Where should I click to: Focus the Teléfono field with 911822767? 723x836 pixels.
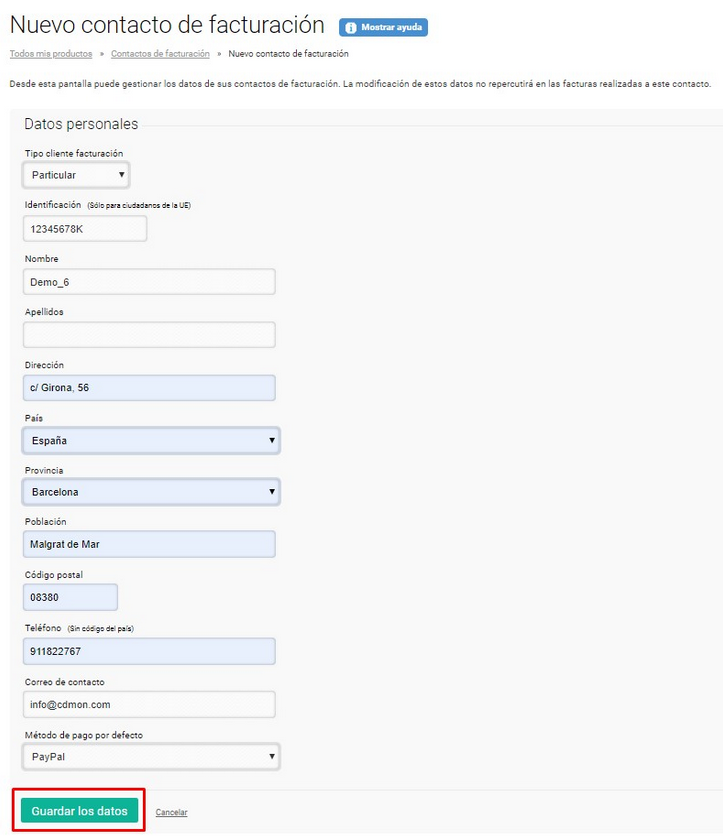click(149, 651)
